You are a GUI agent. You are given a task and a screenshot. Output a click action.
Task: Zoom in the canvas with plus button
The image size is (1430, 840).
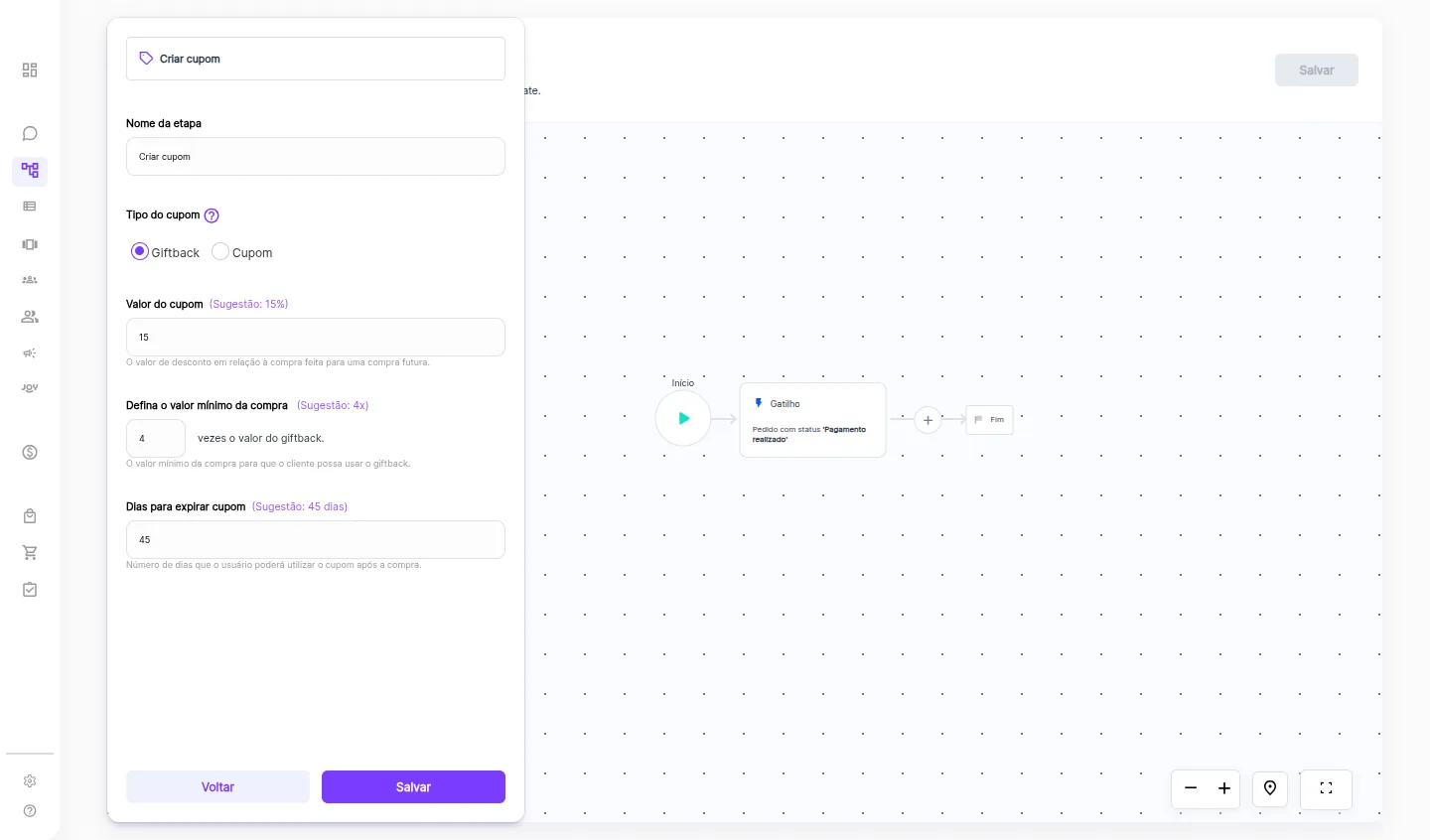click(1223, 788)
